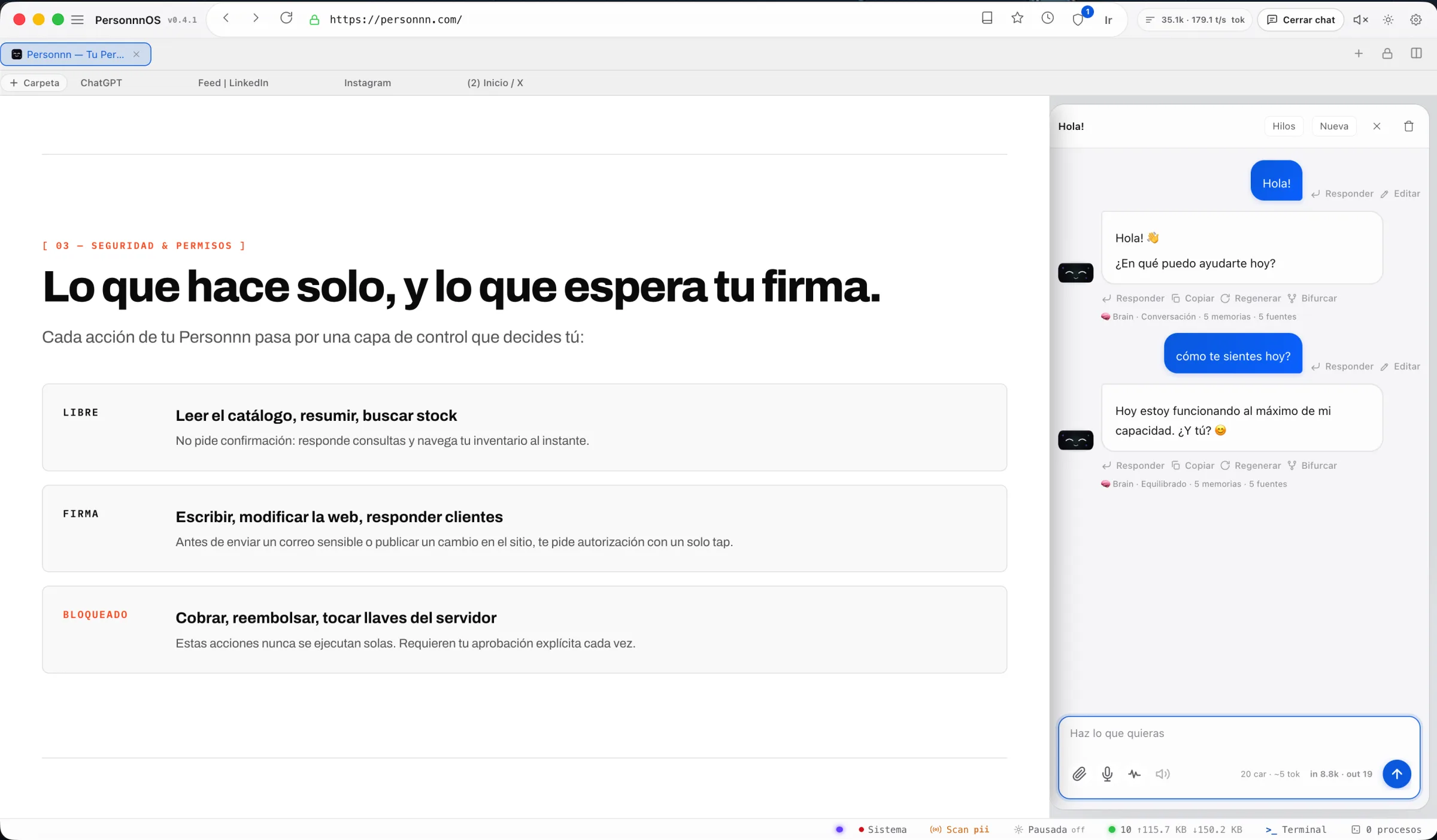Open the Feed | LinkedIn bookmark
The width and height of the screenshot is (1437, 840).
[233, 83]
